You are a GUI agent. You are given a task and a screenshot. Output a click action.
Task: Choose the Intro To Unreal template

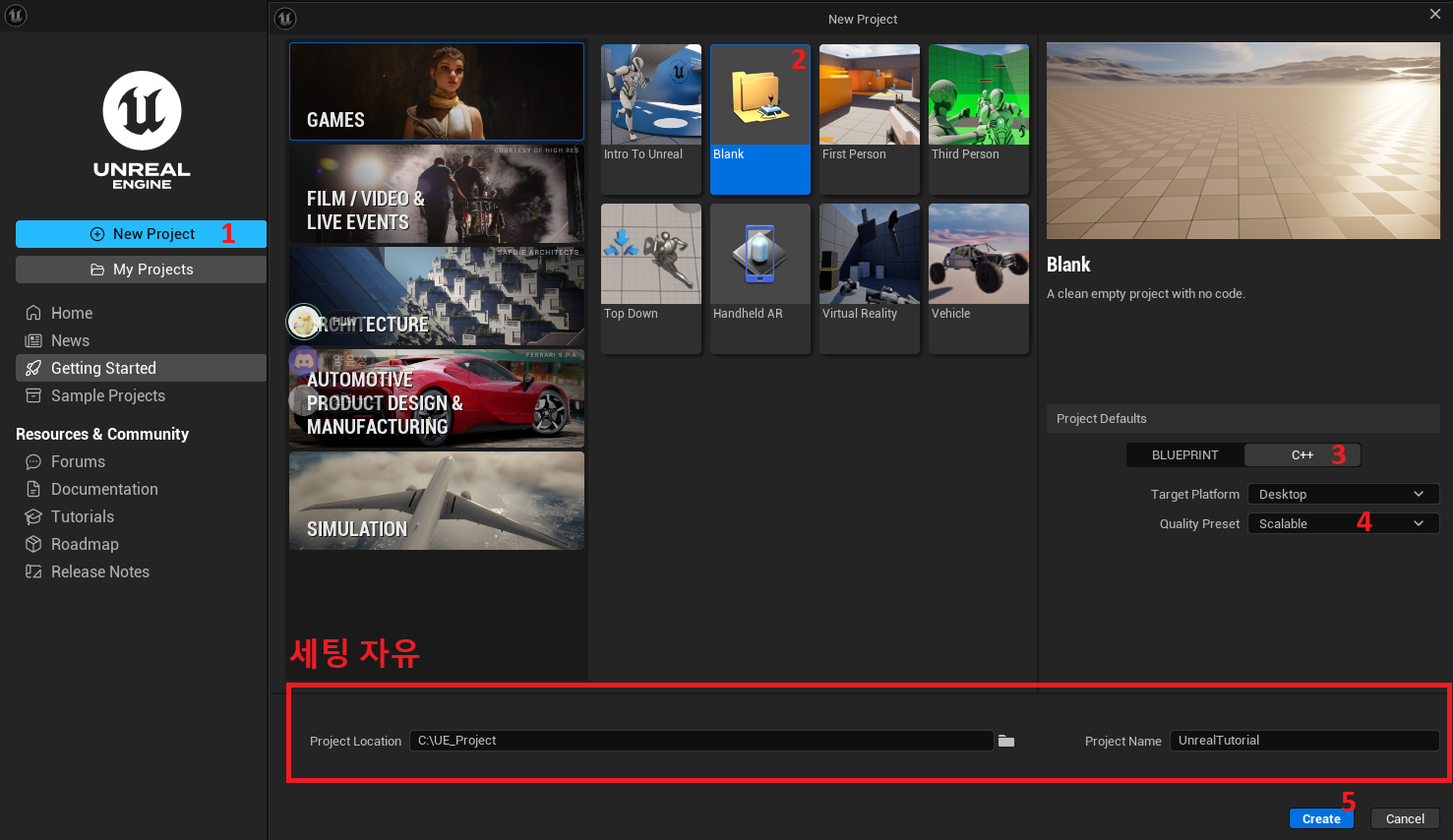[x=651, y=119]
